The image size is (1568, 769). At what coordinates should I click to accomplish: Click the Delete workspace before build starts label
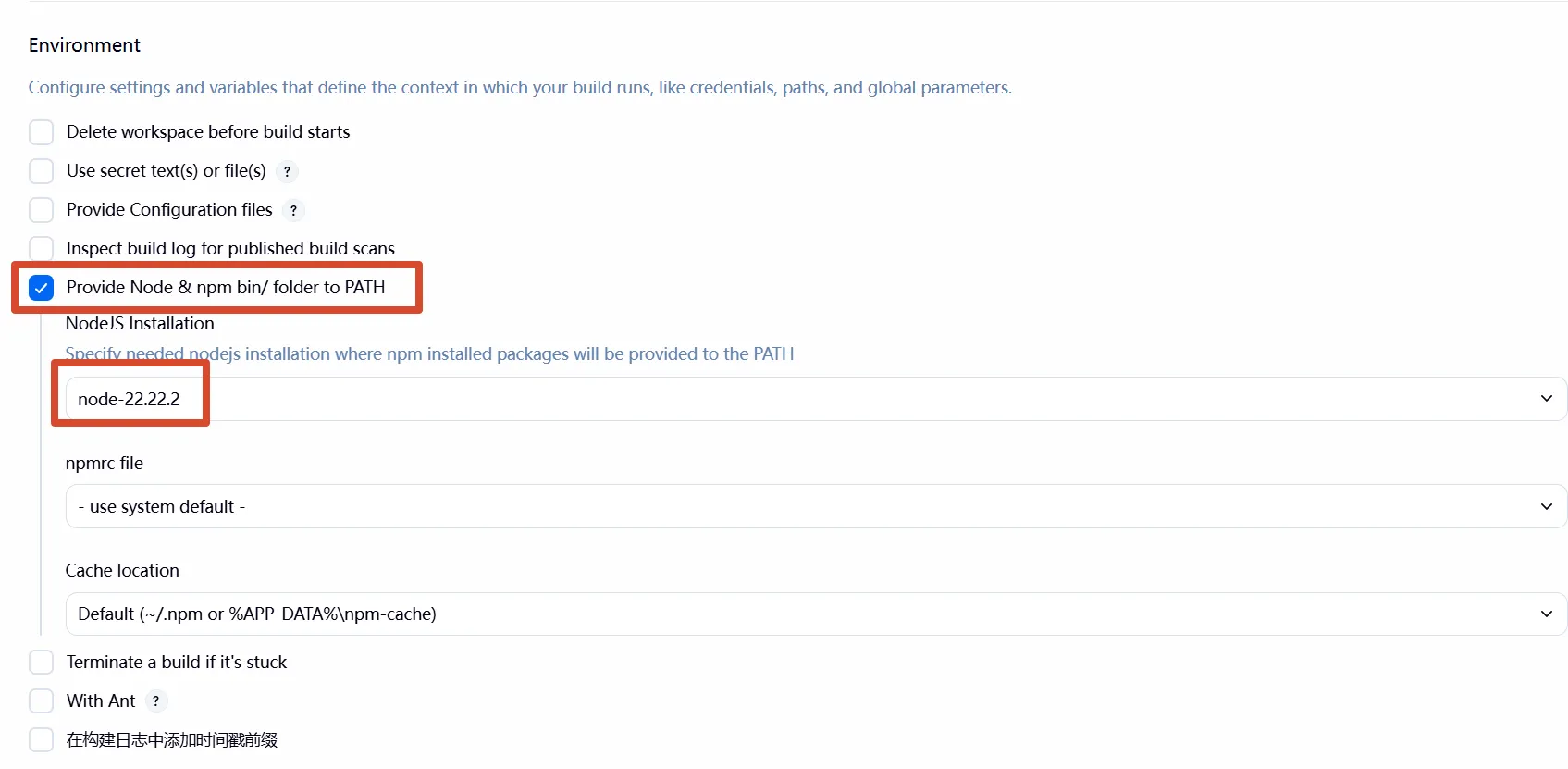pyautogui.click(x=208, y=132)
